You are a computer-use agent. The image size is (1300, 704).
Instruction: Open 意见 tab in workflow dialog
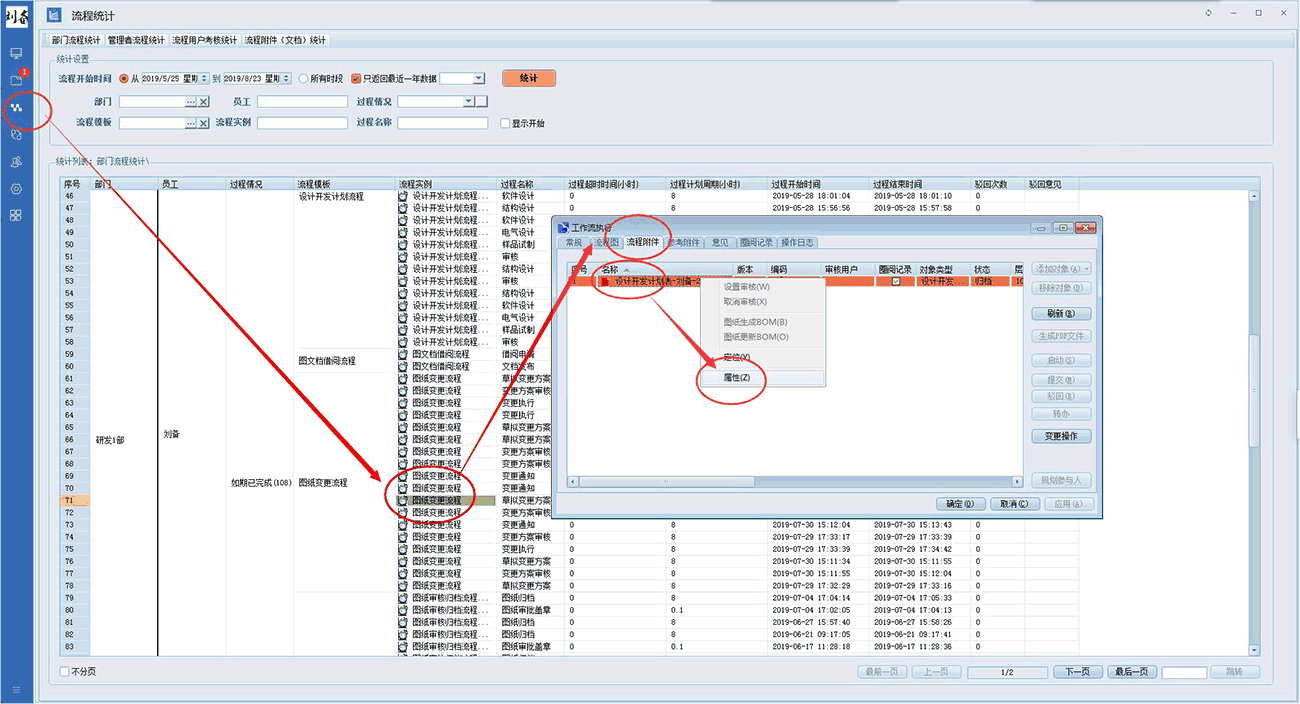(x=720, y=243)
